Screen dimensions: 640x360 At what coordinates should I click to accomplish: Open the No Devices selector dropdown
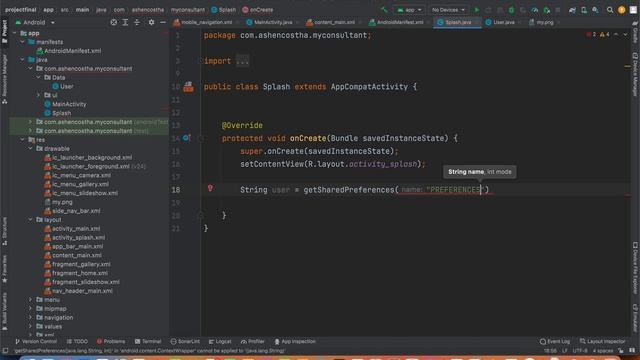[448, 10]
